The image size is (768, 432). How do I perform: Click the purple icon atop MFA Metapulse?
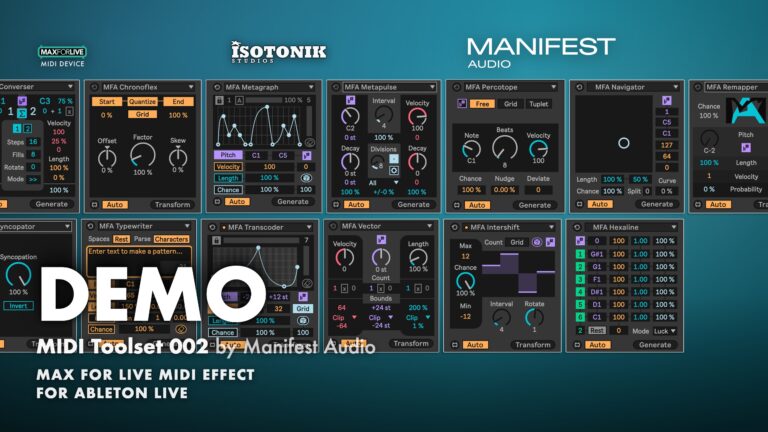pyautogui.click(x=350, y=100)
